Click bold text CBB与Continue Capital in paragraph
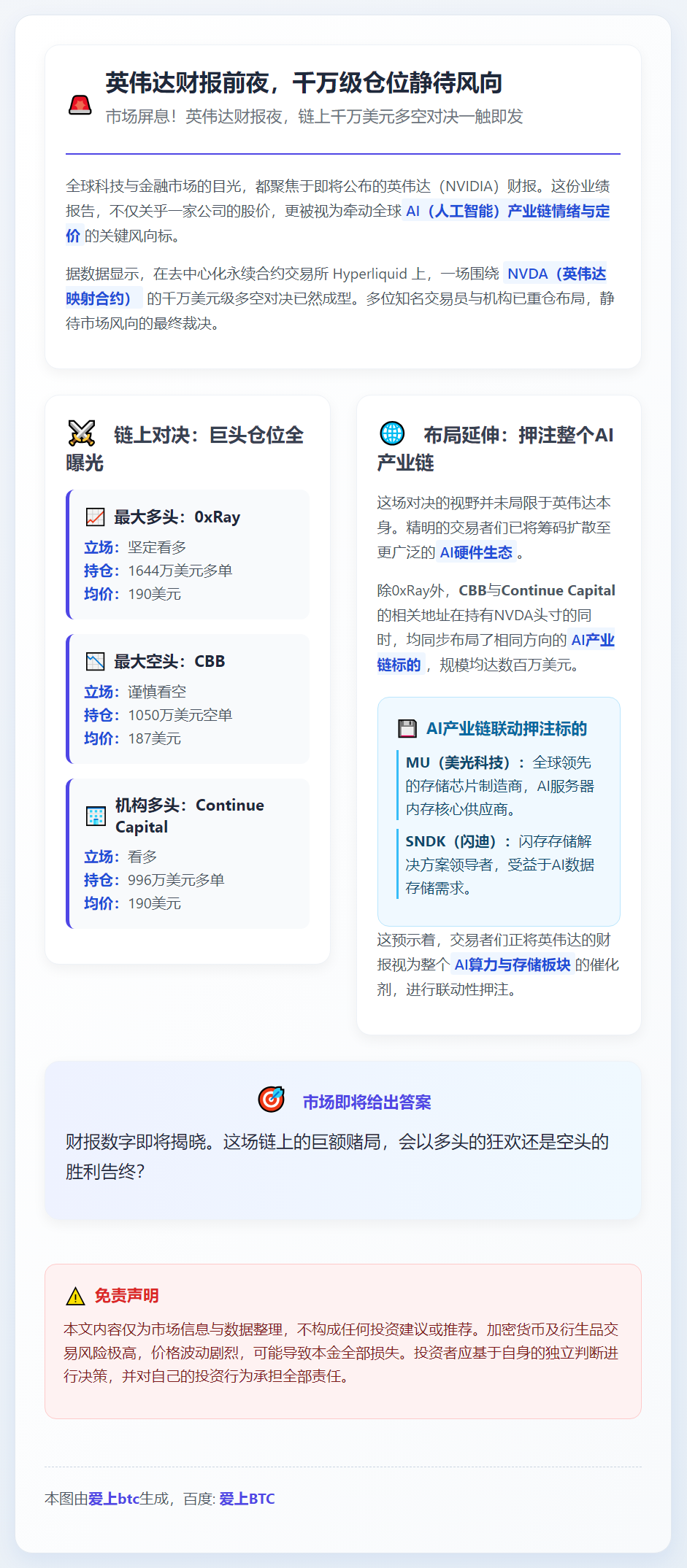Viewport: 687px width, 1568px height. pyautogui.click(x=537, y=590)
